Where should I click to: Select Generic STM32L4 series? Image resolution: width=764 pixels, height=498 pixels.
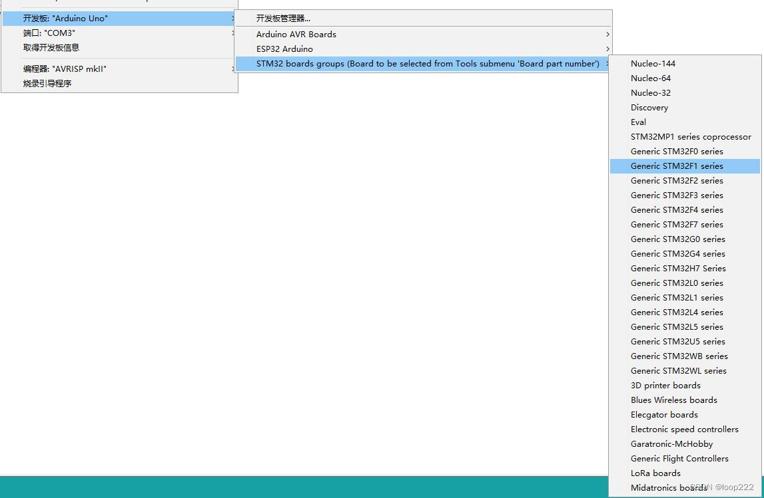(685, 312)
